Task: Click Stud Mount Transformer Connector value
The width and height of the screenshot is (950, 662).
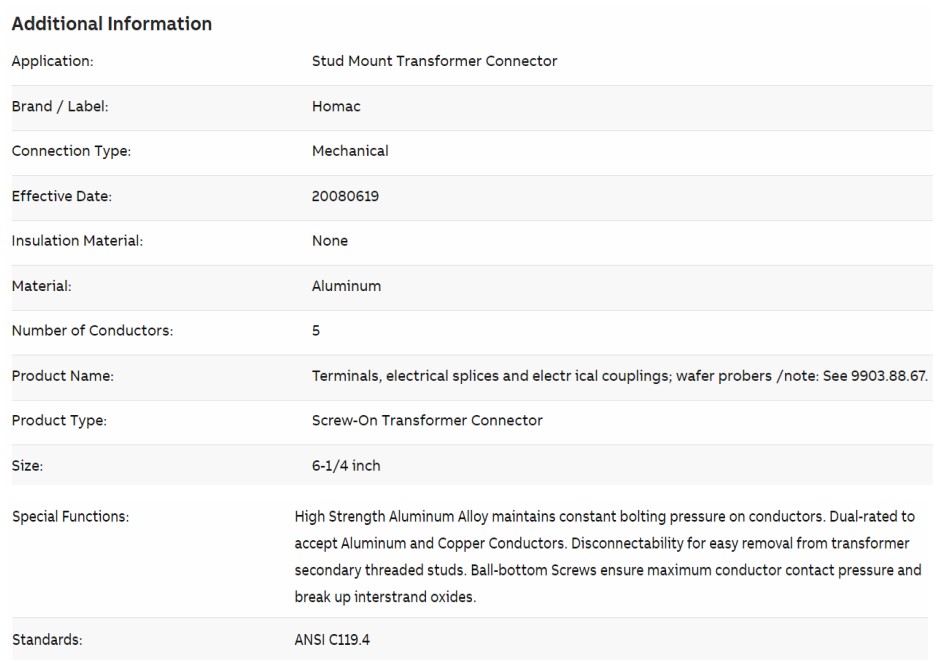Action: pos(434,61)
